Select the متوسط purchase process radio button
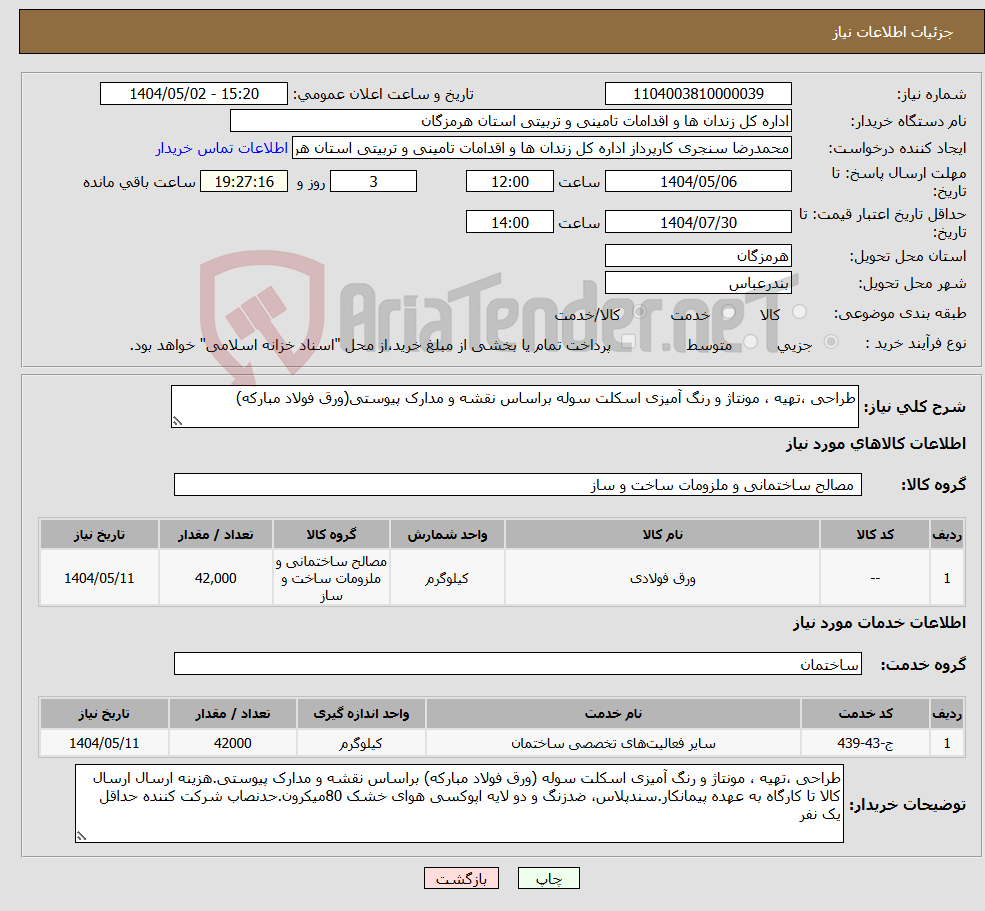Image resolution: width=985 pixels, height=911 pixels. pos(750,340)
